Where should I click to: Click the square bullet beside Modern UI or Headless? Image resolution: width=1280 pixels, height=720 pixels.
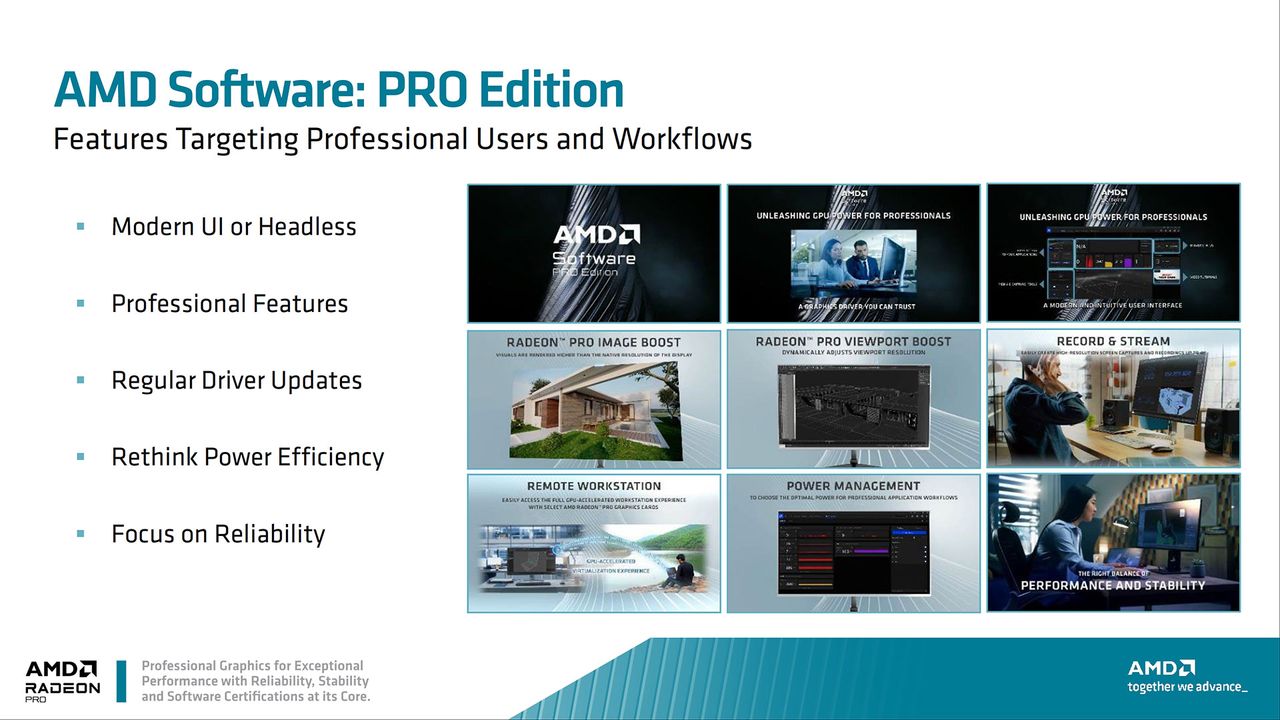tap(81, 227)
